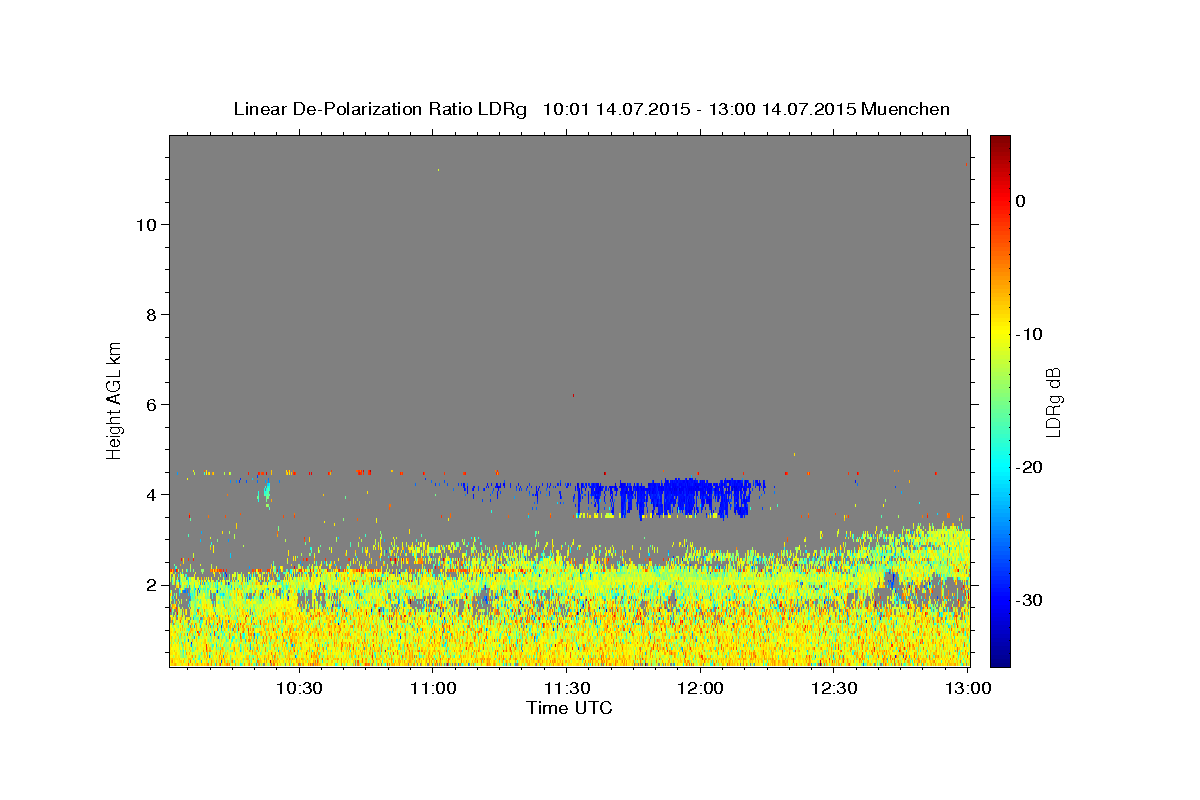Click the height tick label 8
The image size is (1200, 800).
click(152, 315)
